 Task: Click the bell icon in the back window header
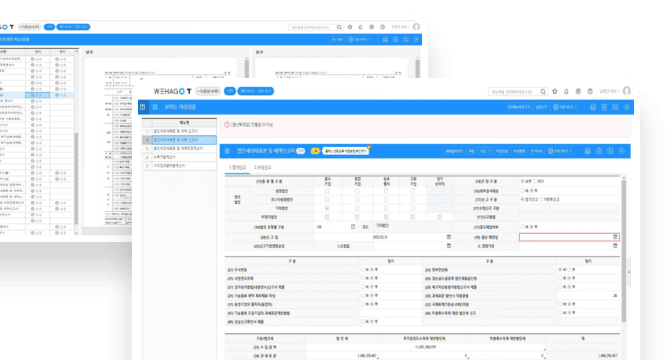point(360,27)
